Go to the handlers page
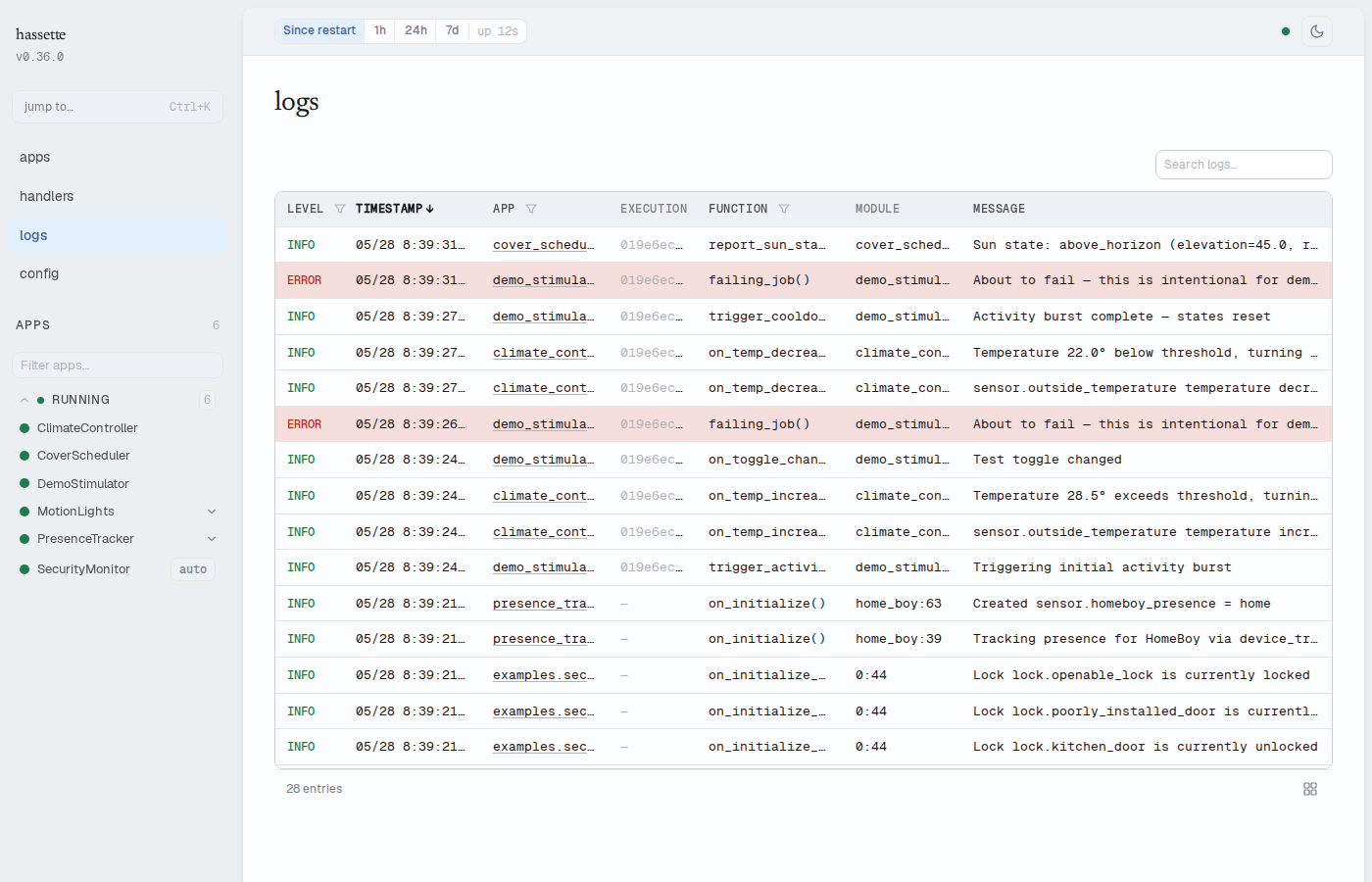Viewport: 1372px width, 882px height. coord(118,196)
